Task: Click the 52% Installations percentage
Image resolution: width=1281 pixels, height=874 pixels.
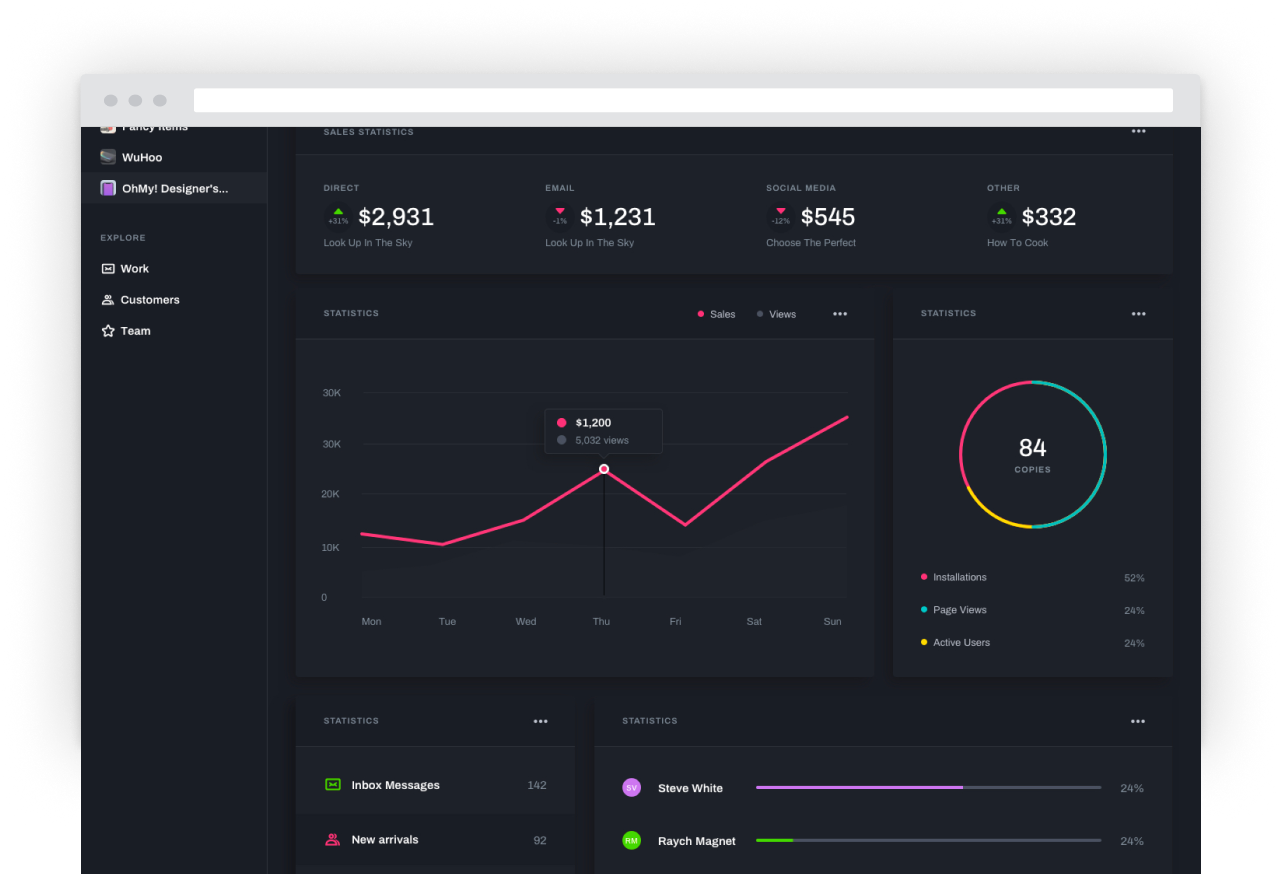Action: pos(1134,578)
